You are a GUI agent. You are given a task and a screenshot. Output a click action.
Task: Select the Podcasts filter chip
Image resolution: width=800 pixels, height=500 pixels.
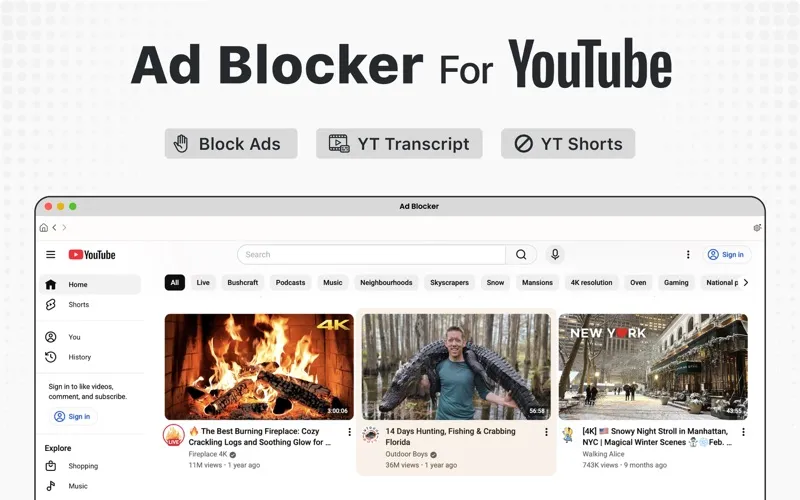tap(290, 283)
